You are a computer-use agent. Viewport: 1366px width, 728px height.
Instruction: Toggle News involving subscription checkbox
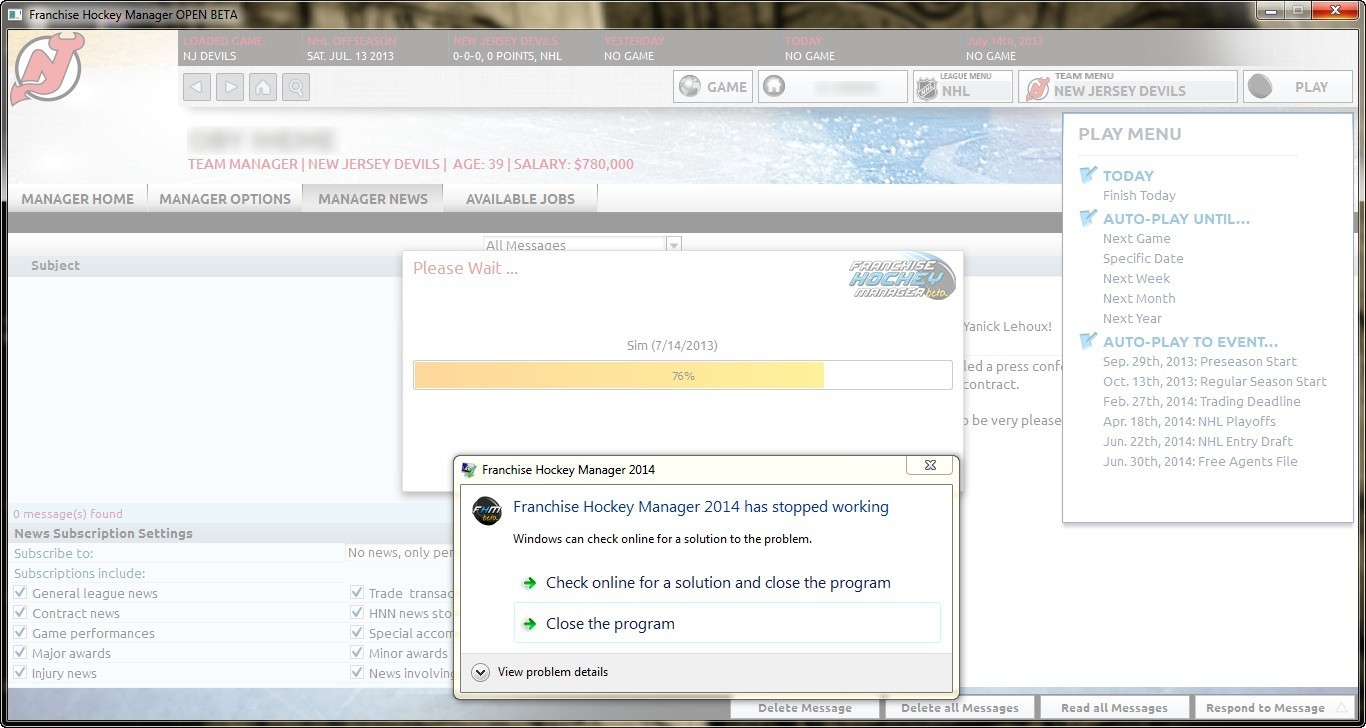coord(357,673)
